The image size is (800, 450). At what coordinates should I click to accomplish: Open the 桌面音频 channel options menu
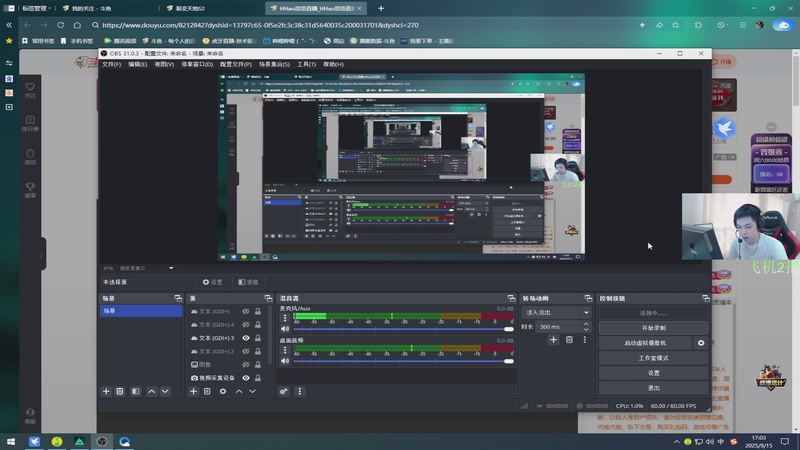point(285,350)
